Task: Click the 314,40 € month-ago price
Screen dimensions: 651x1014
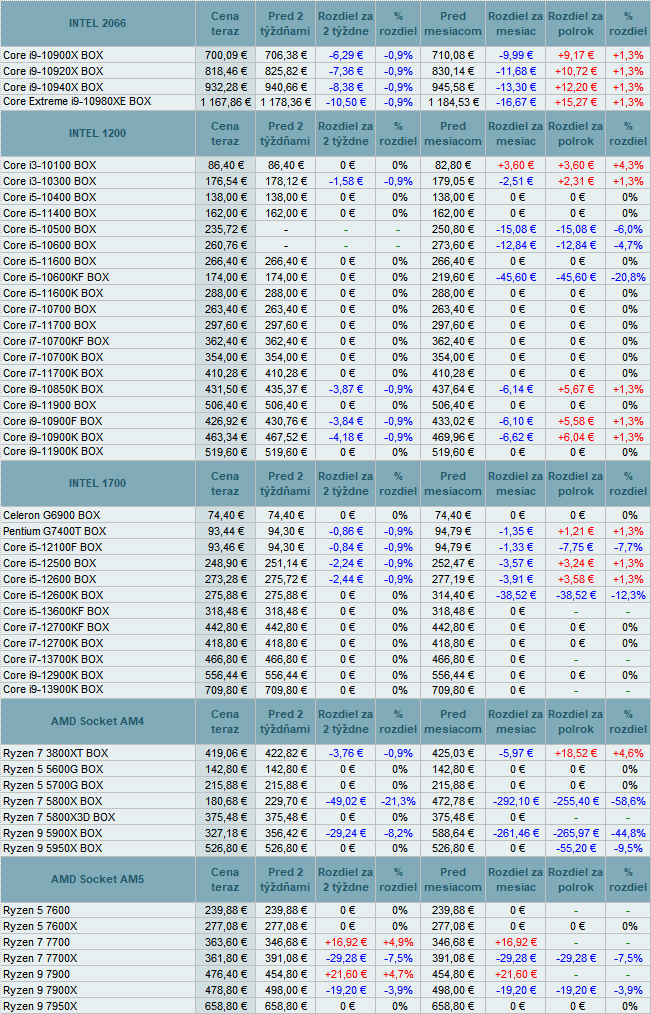Action: pos(453,596)
